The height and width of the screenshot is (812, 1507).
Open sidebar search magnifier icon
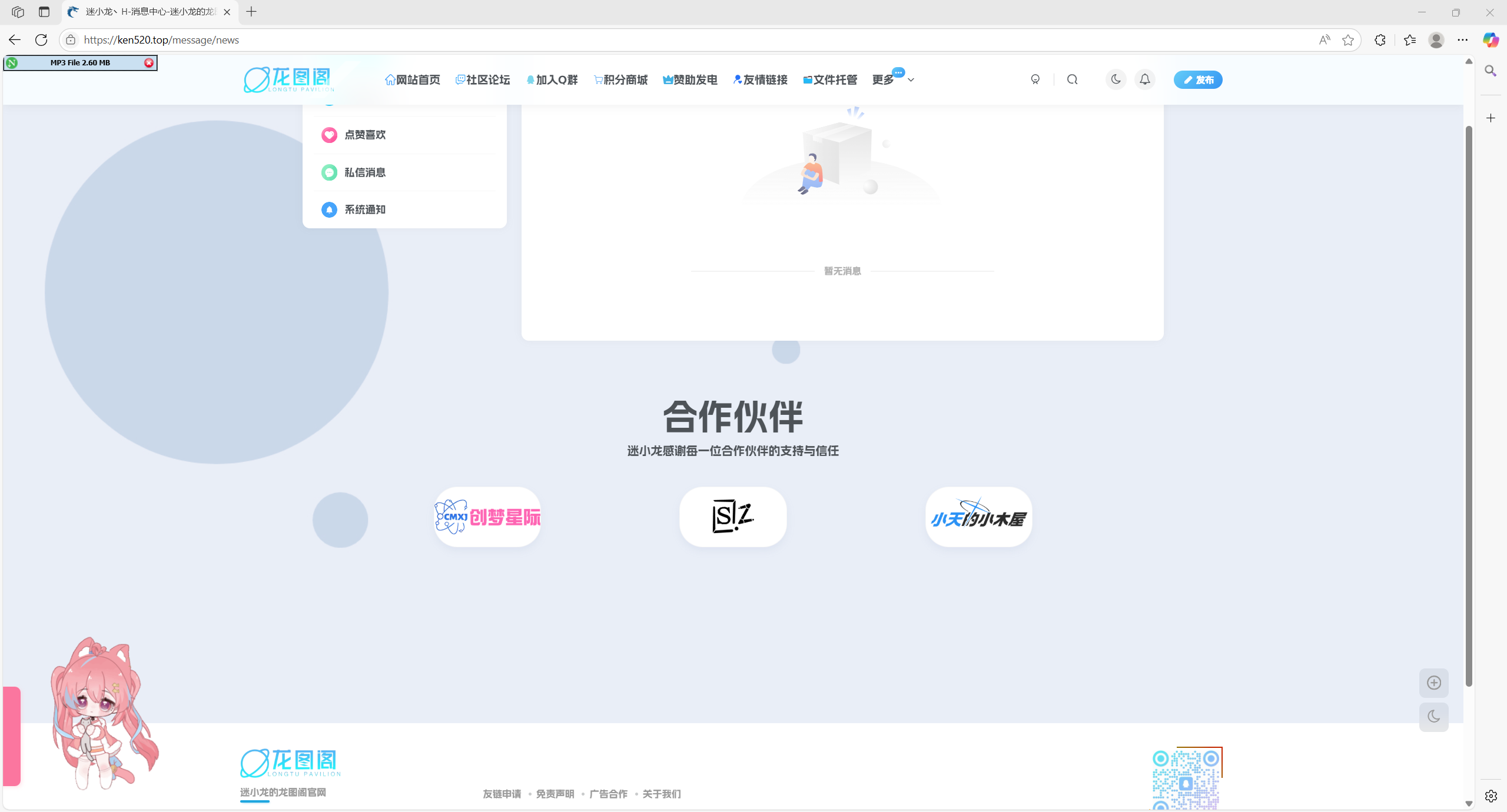1491,71
